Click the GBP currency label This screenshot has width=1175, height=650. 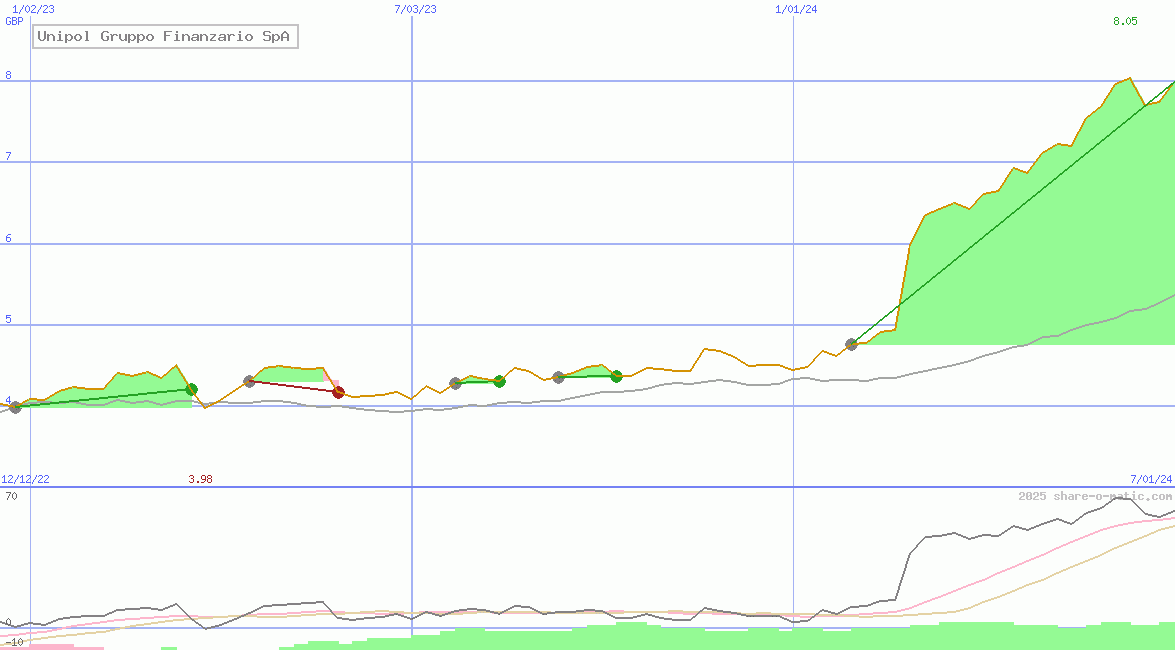point(14,21)
